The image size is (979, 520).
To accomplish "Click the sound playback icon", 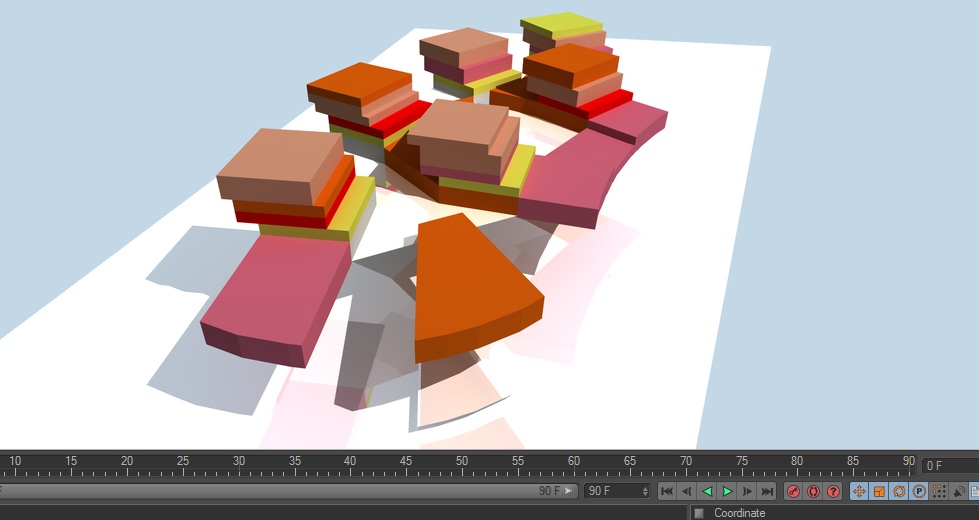I will click(959, 491).
